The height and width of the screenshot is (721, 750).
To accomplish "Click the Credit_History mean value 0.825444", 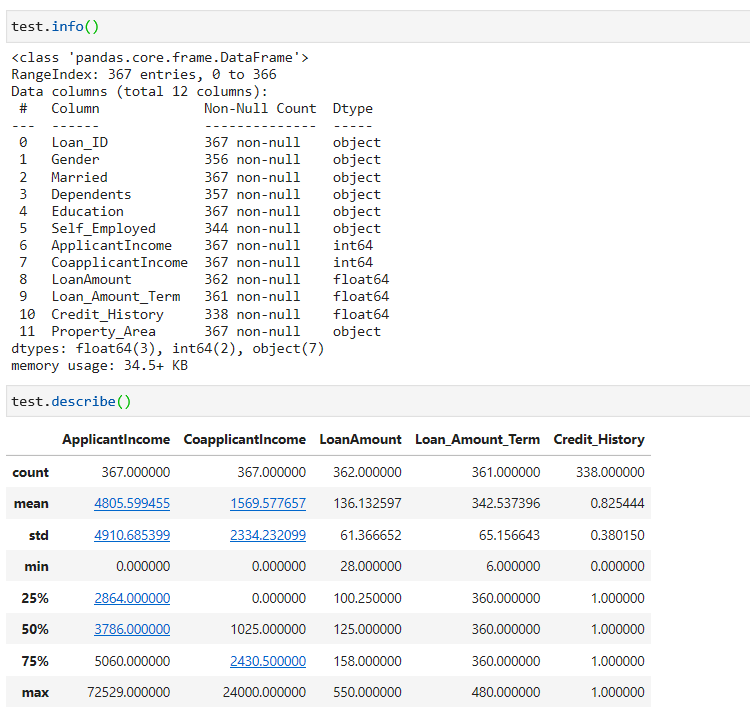I will [617, 503].
